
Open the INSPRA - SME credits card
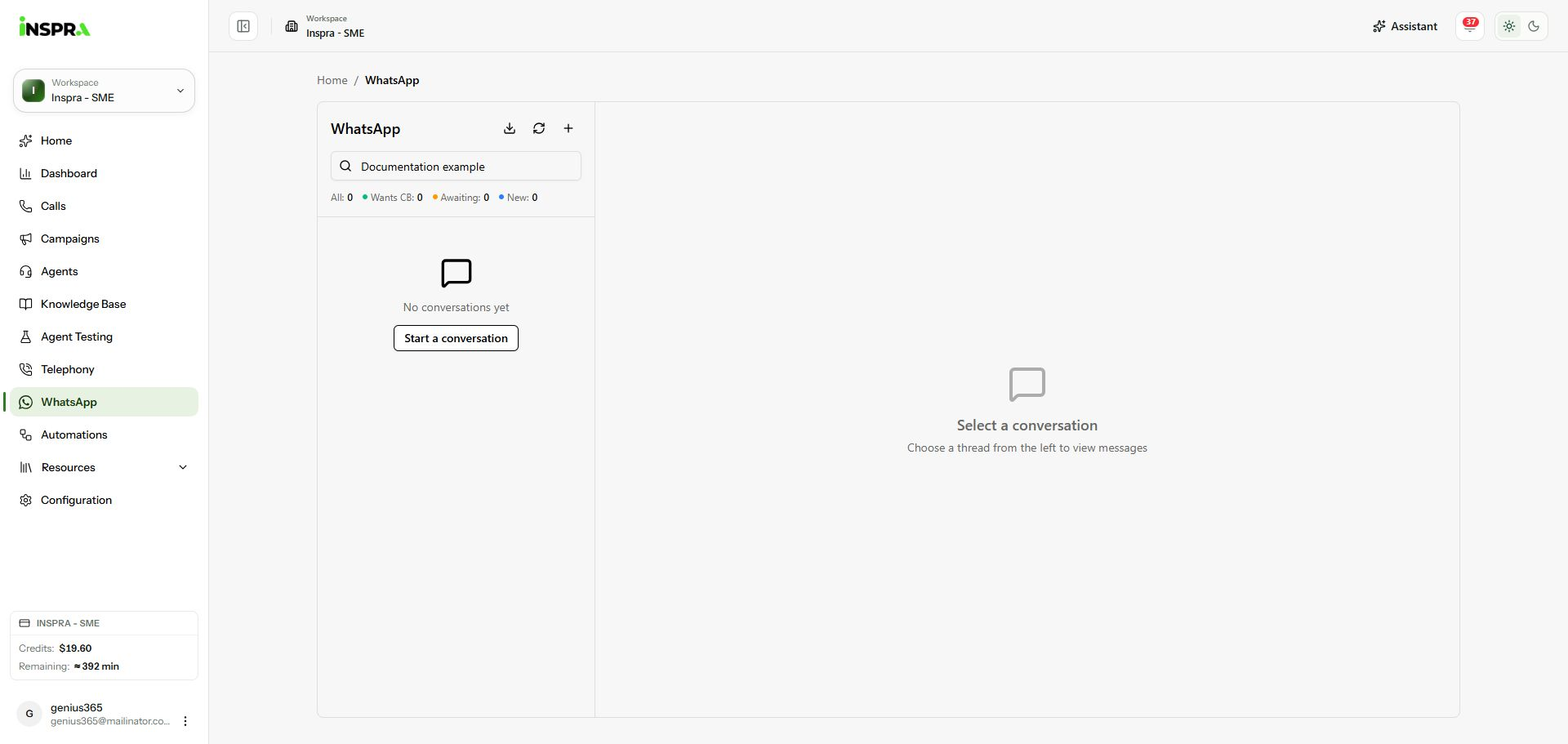pyautogui.click(x=104, y=645)
